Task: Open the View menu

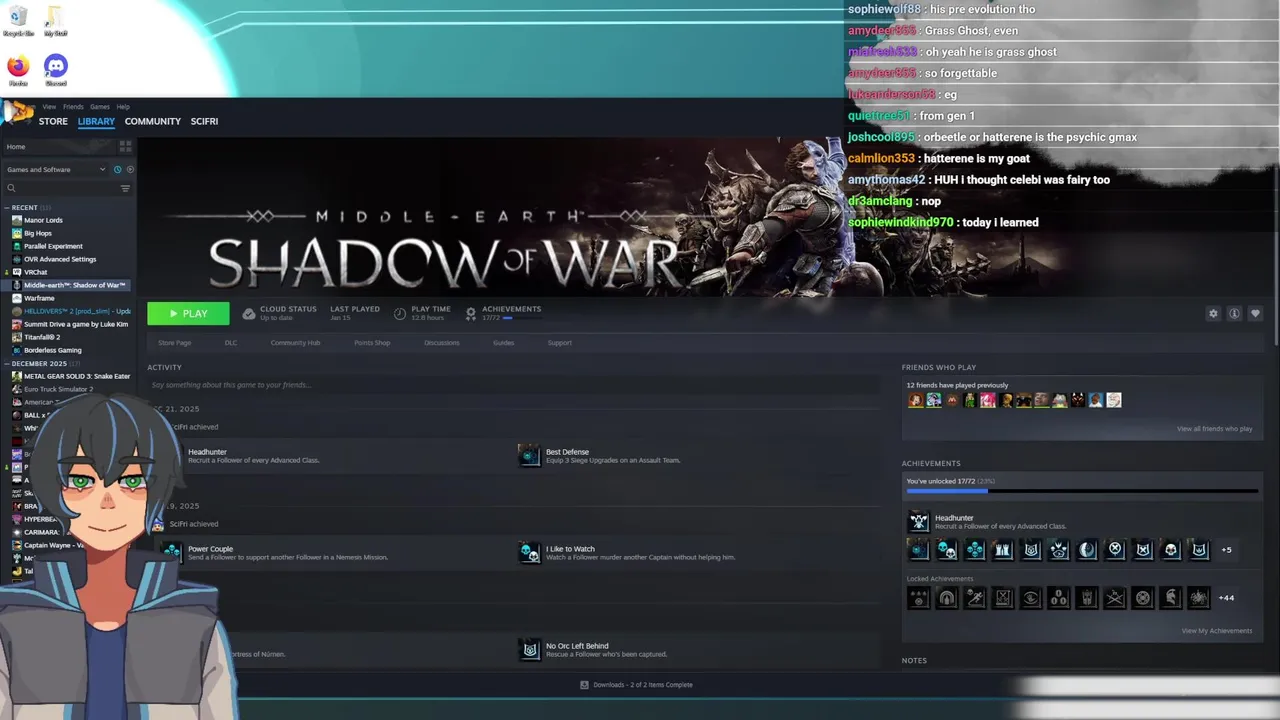Action: point(49,107)
